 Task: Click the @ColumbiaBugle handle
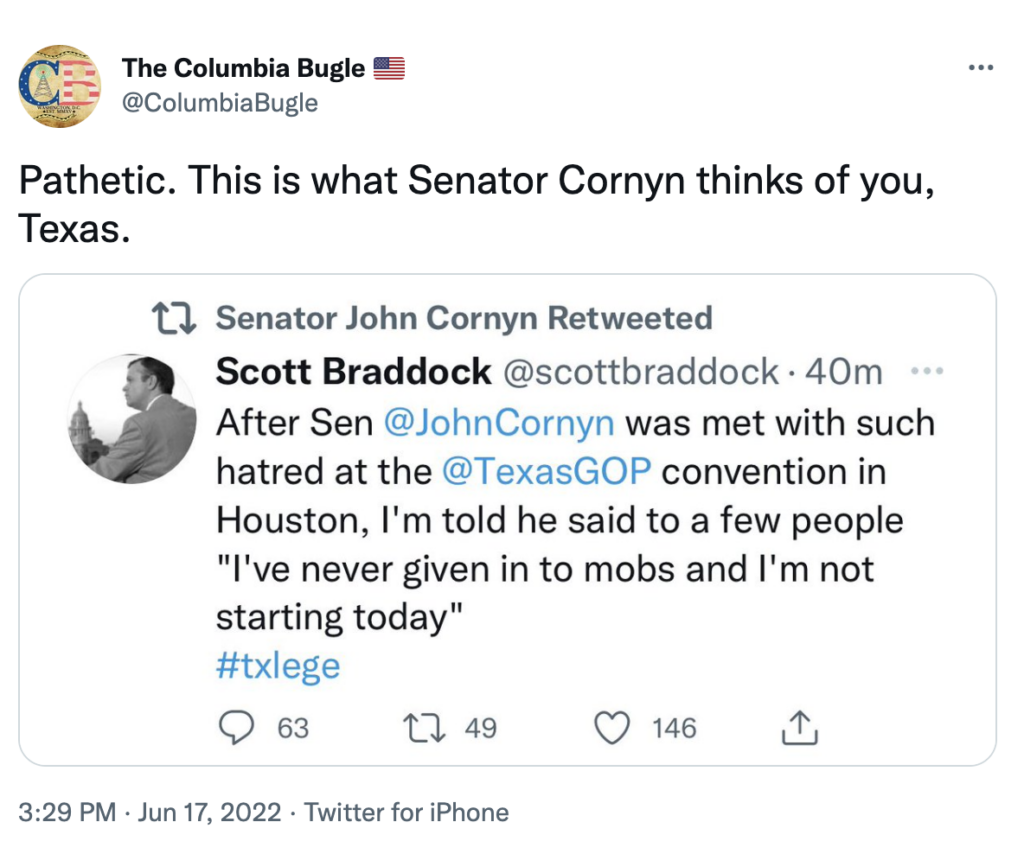pyautogui.click(x=220, y=102)
